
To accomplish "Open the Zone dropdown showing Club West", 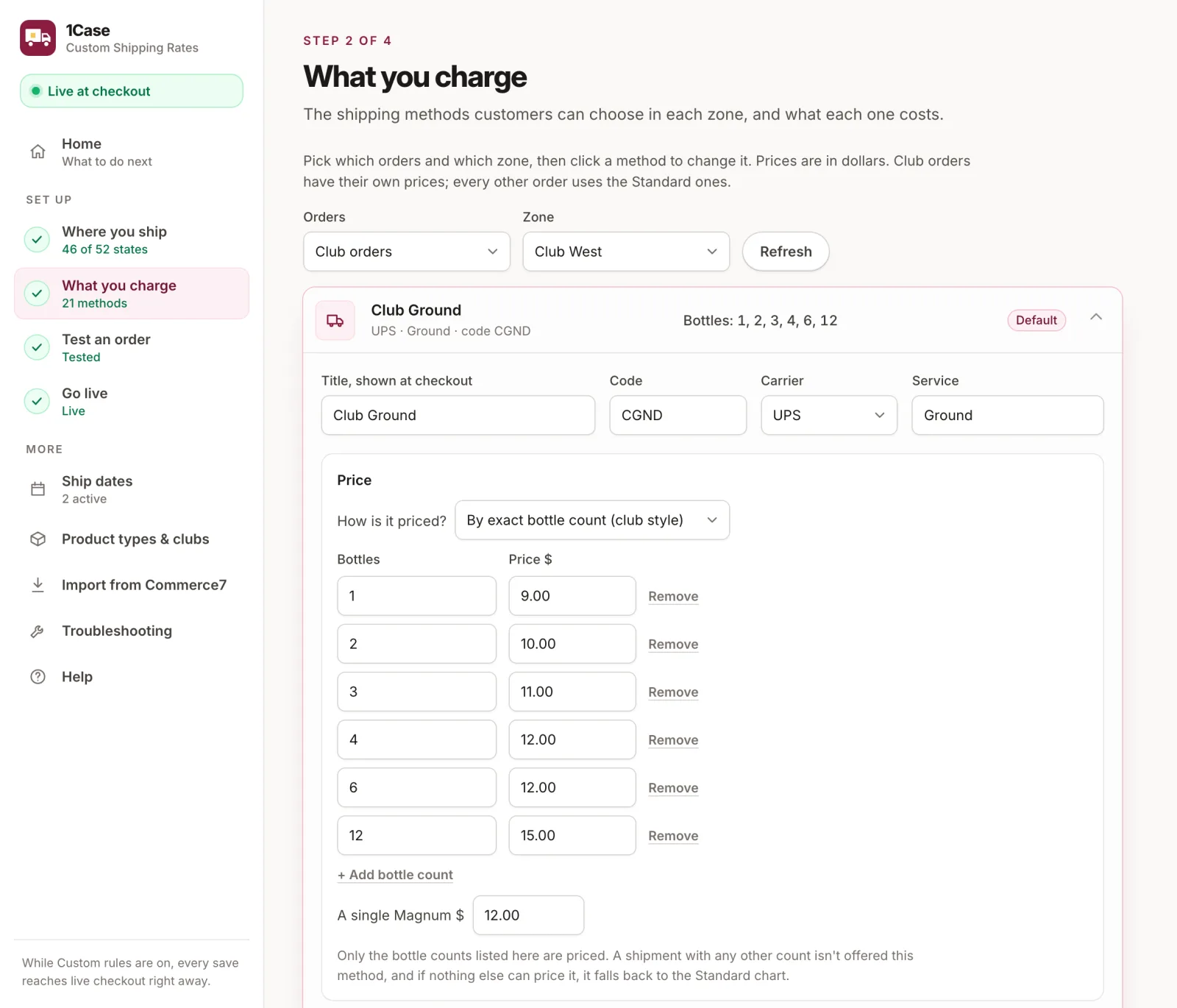I will click(626, 252).
